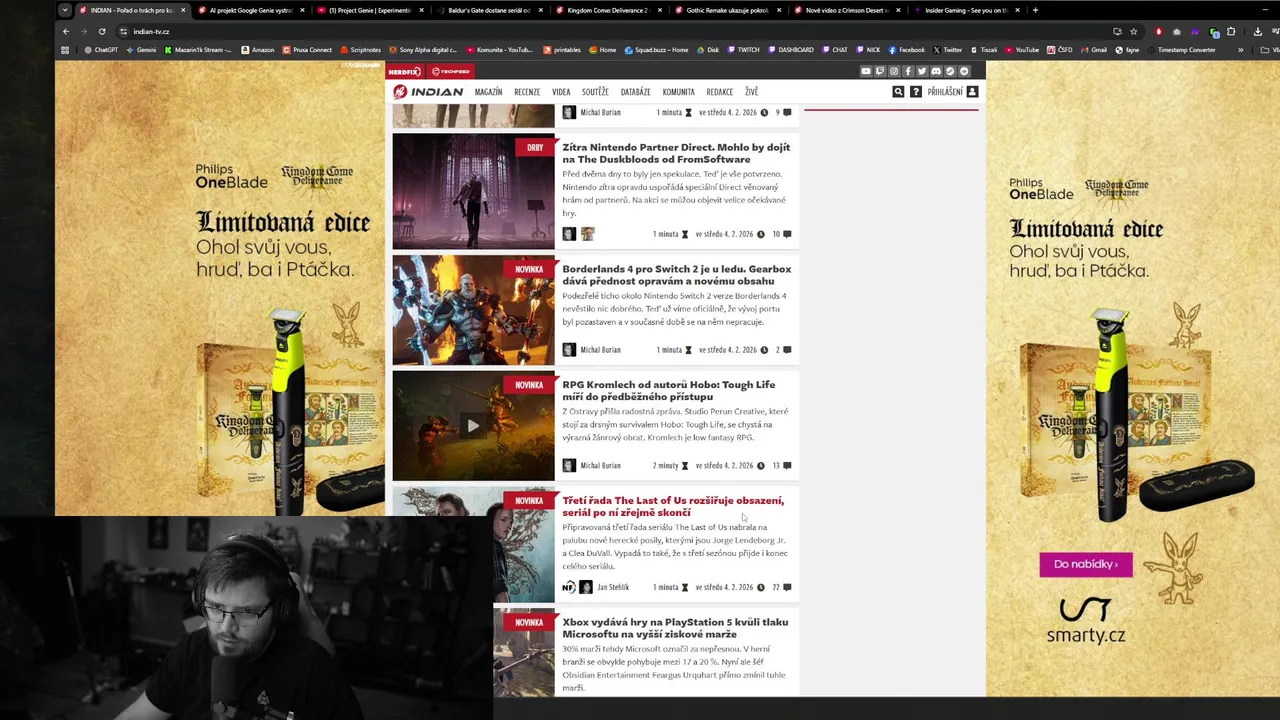Open the browser downloads icon
This screenshot has height=720, width=1280.
tap(1257, 31)
